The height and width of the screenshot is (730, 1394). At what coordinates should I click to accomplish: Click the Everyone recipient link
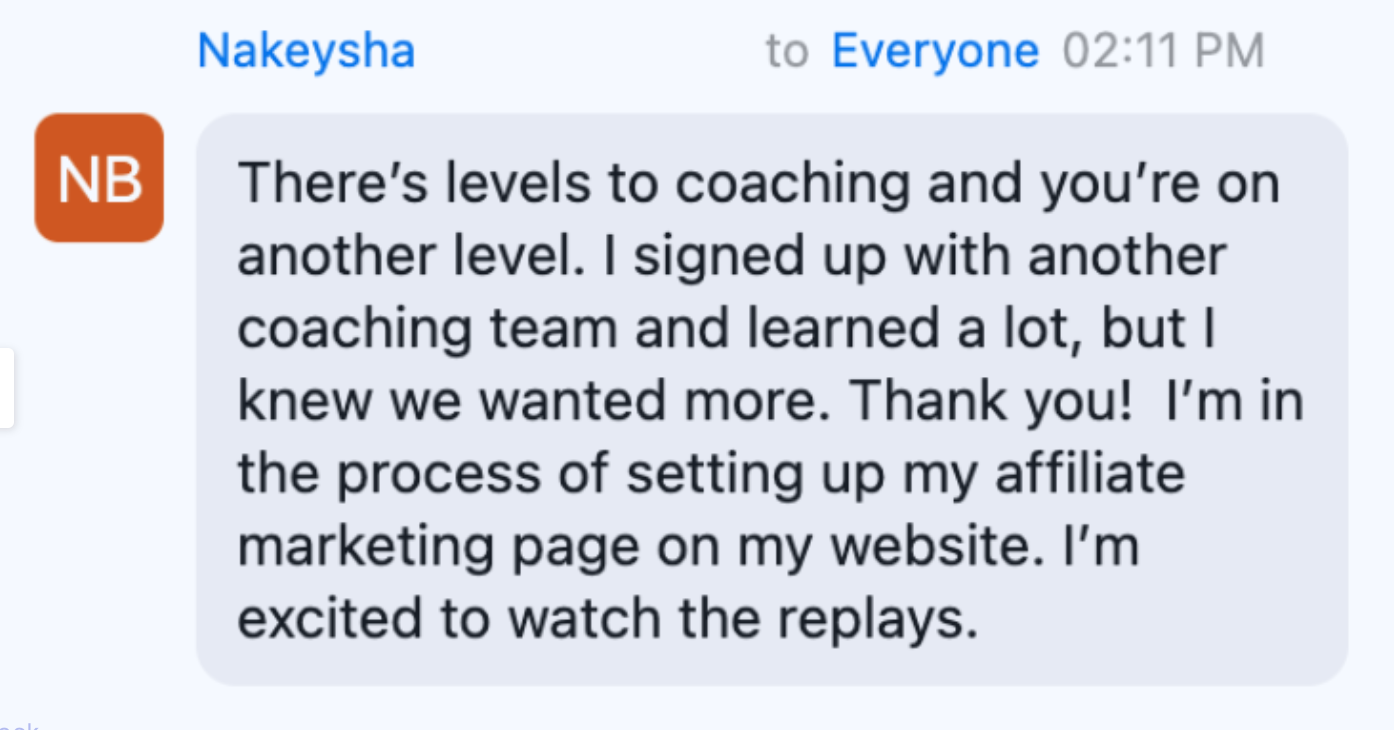[x=935, y=51]
